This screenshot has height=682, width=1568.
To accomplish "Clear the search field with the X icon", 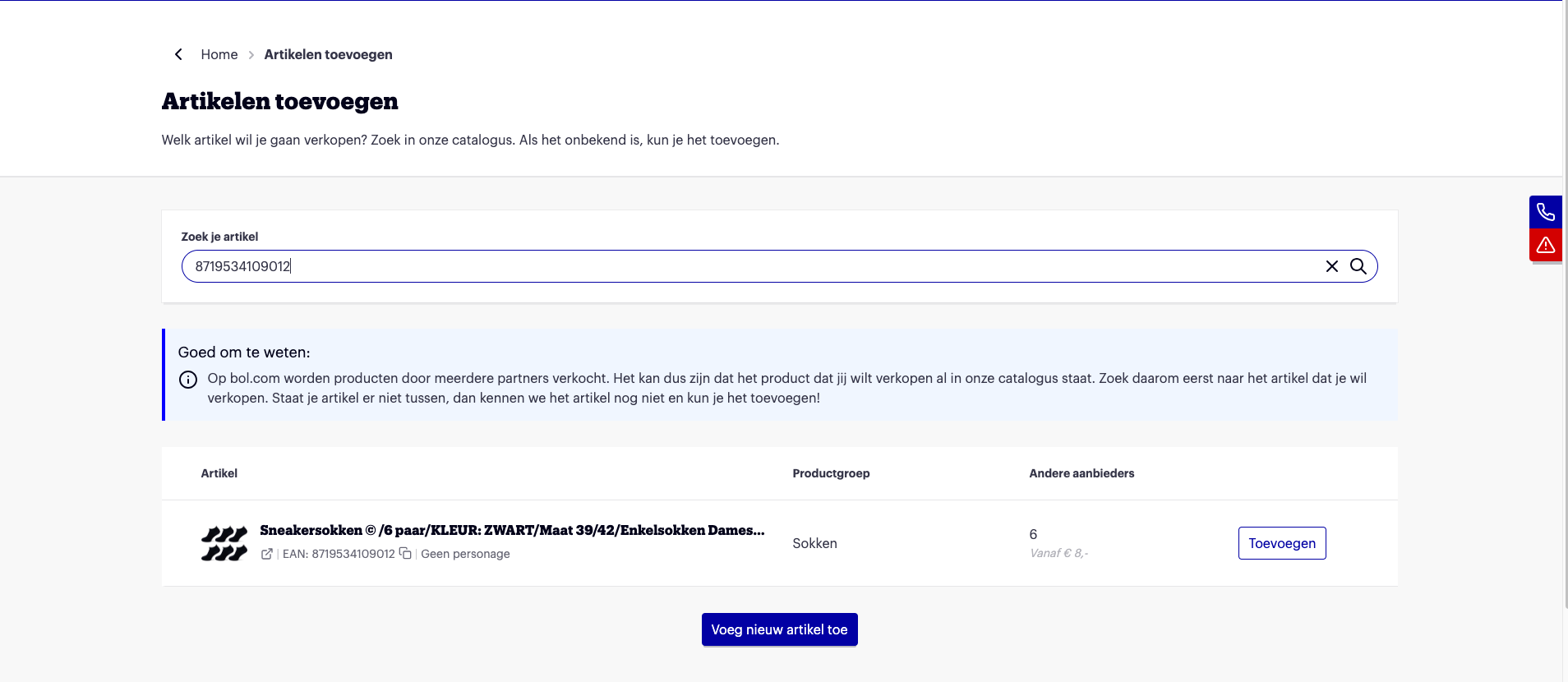I will point(1331,266).
